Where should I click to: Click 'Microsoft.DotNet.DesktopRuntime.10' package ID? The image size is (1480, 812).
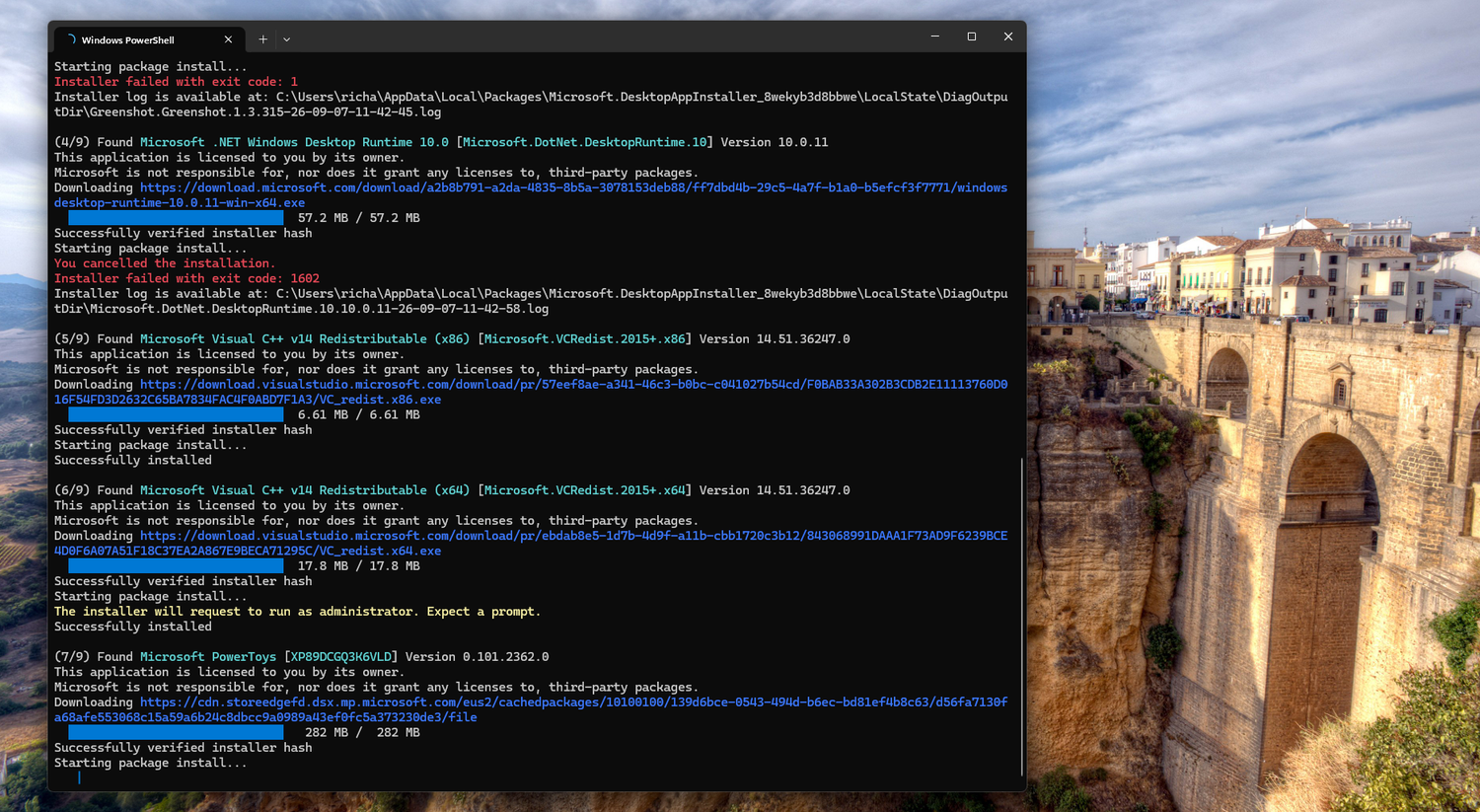[584, 142]
